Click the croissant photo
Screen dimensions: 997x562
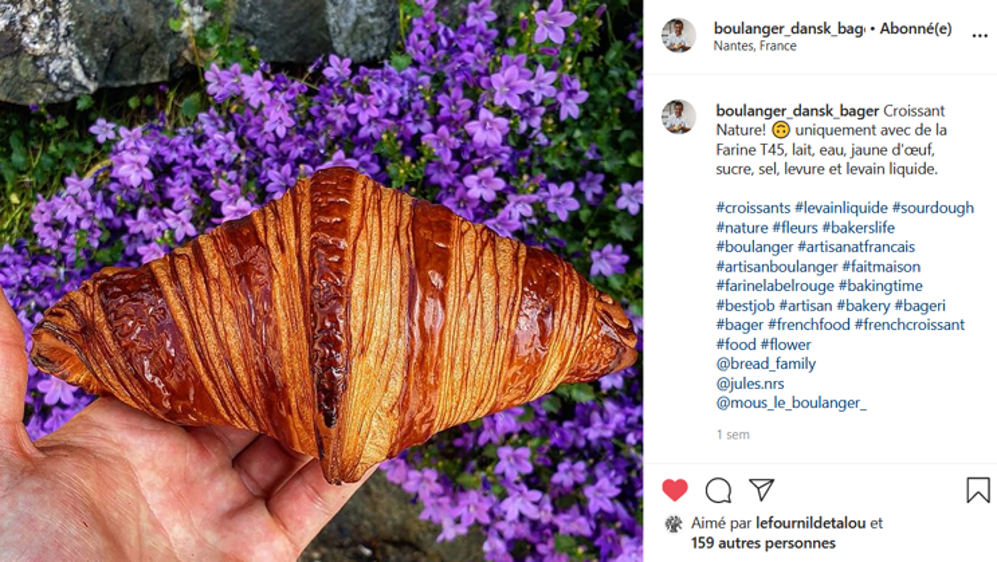tap(321, 281)
